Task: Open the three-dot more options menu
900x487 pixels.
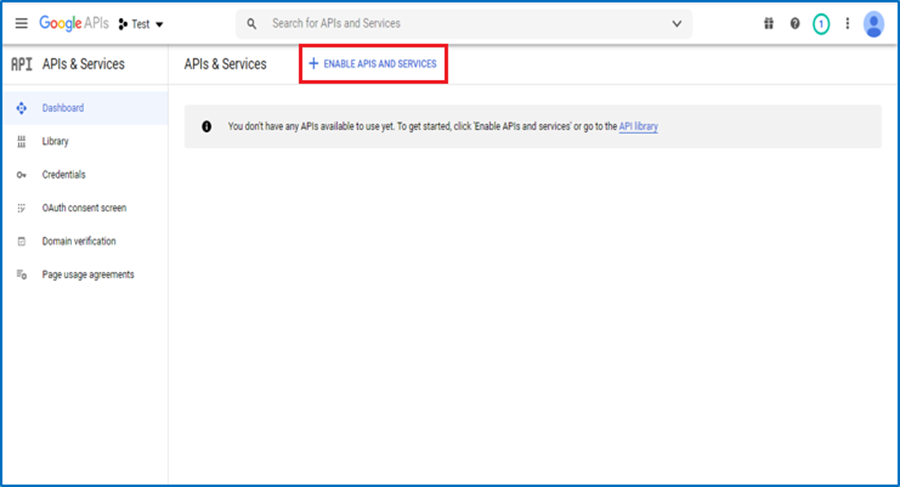Action: coord(848,23)
